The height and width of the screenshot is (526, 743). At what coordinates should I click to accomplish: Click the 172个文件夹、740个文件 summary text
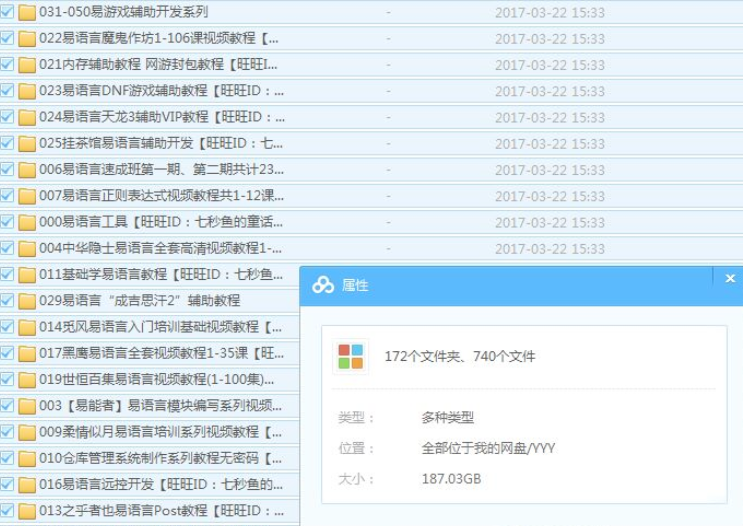(460, 356)
